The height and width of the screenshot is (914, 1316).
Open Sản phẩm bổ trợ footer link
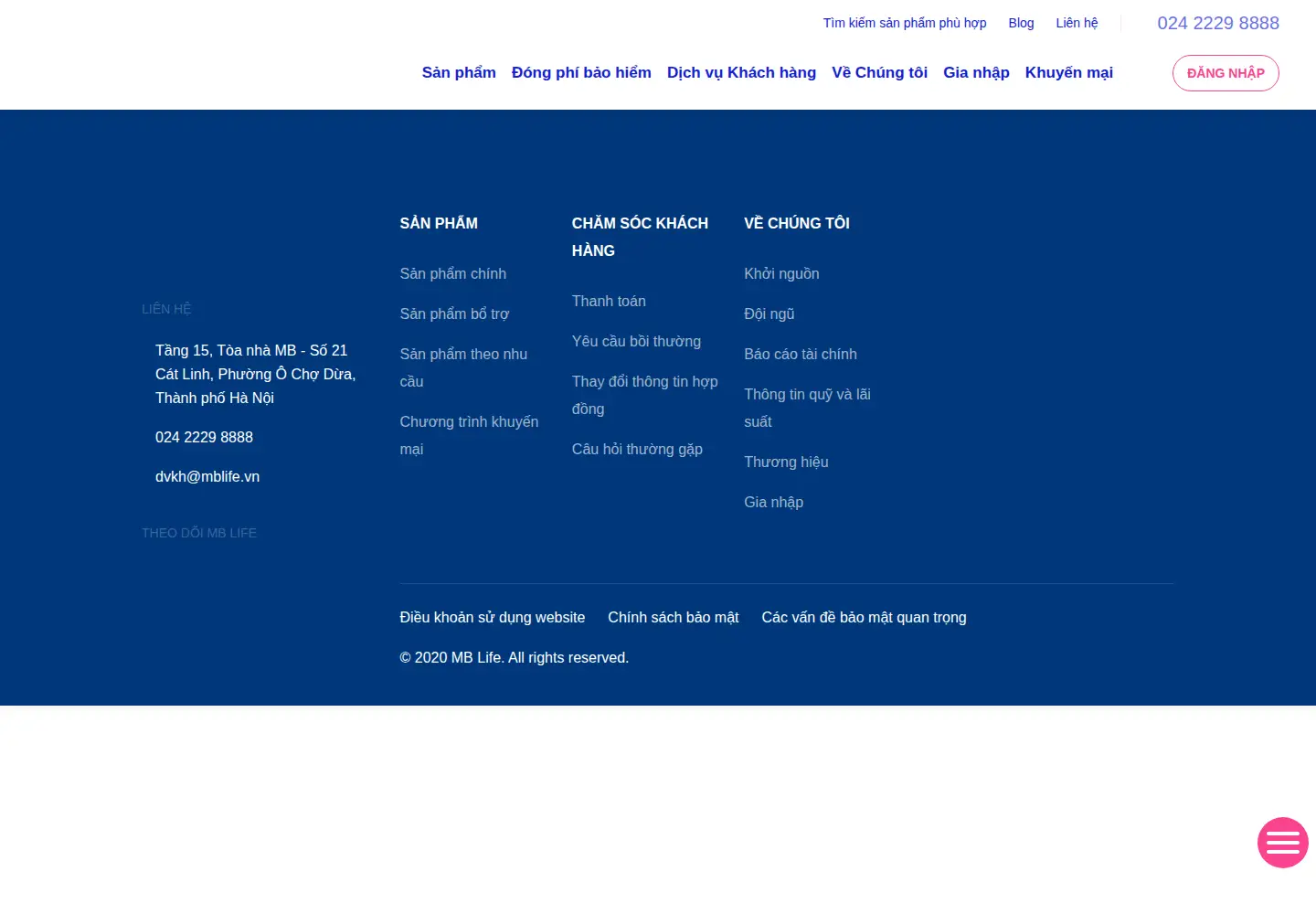pyautogui.click(x=454, y=314)
